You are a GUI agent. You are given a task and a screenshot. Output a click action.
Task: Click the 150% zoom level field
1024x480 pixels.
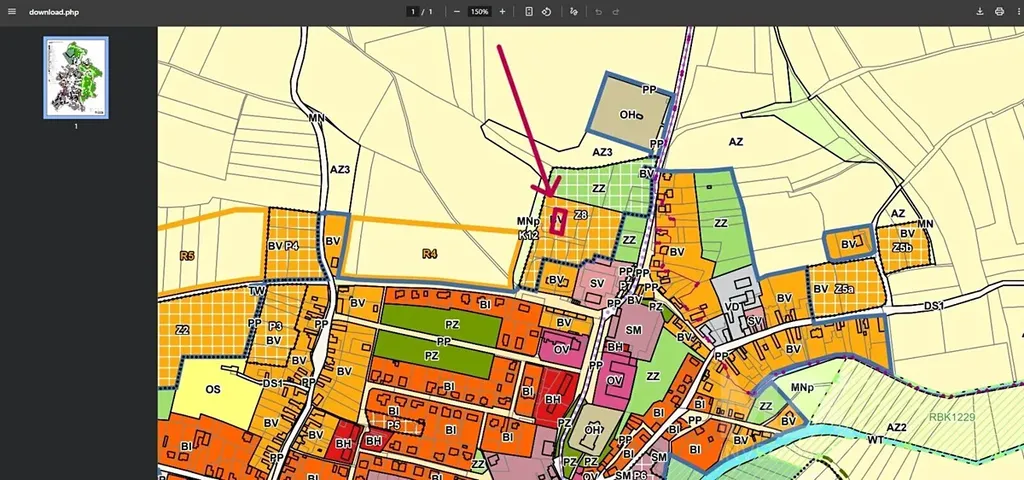[479, 12]
